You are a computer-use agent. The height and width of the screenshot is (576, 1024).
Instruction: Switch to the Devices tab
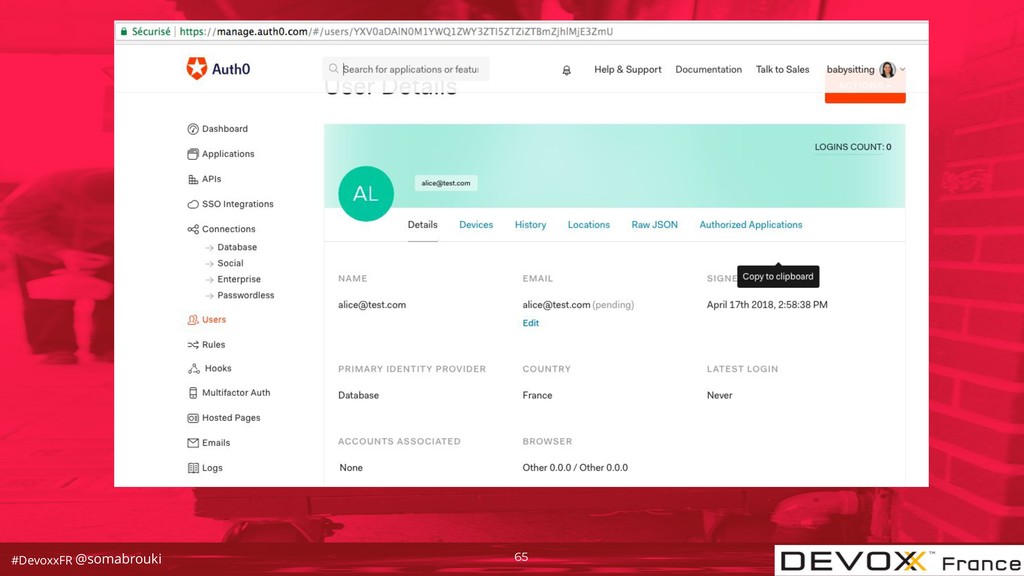tap(476, 225)
